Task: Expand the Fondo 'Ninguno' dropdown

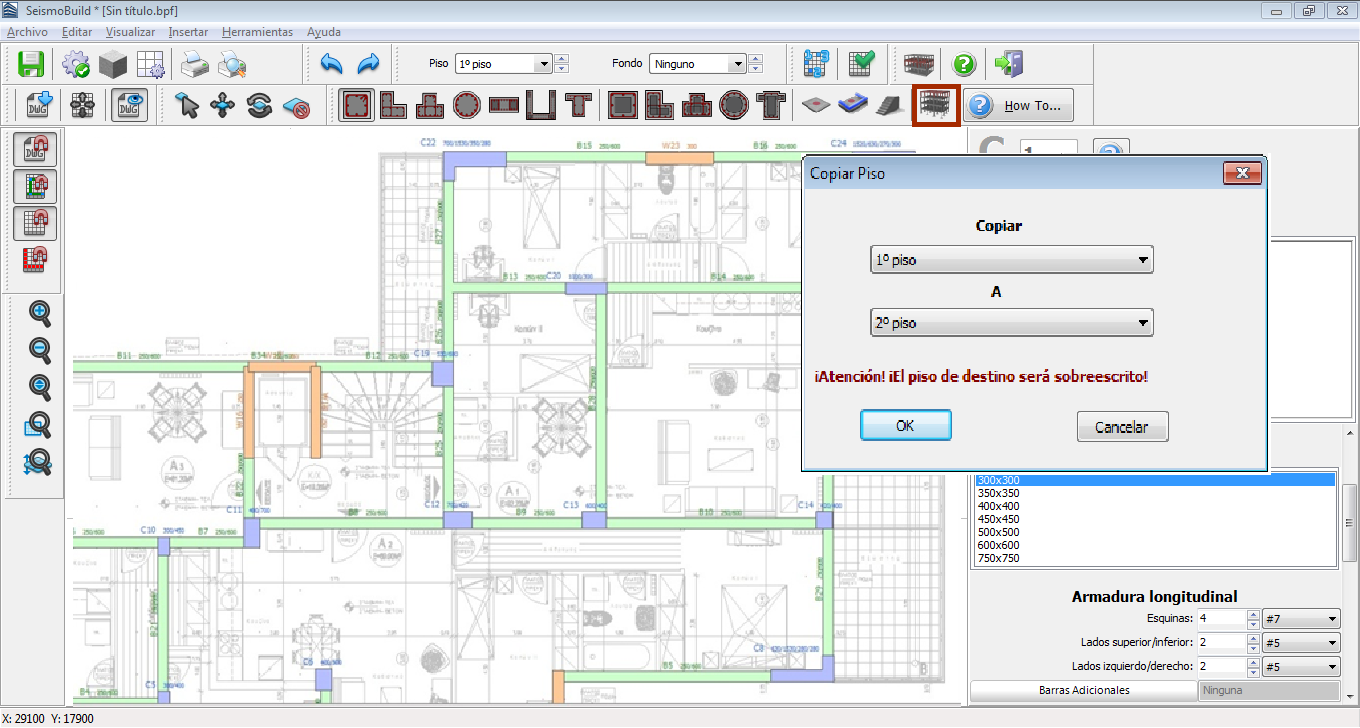Action: (737, 64)
